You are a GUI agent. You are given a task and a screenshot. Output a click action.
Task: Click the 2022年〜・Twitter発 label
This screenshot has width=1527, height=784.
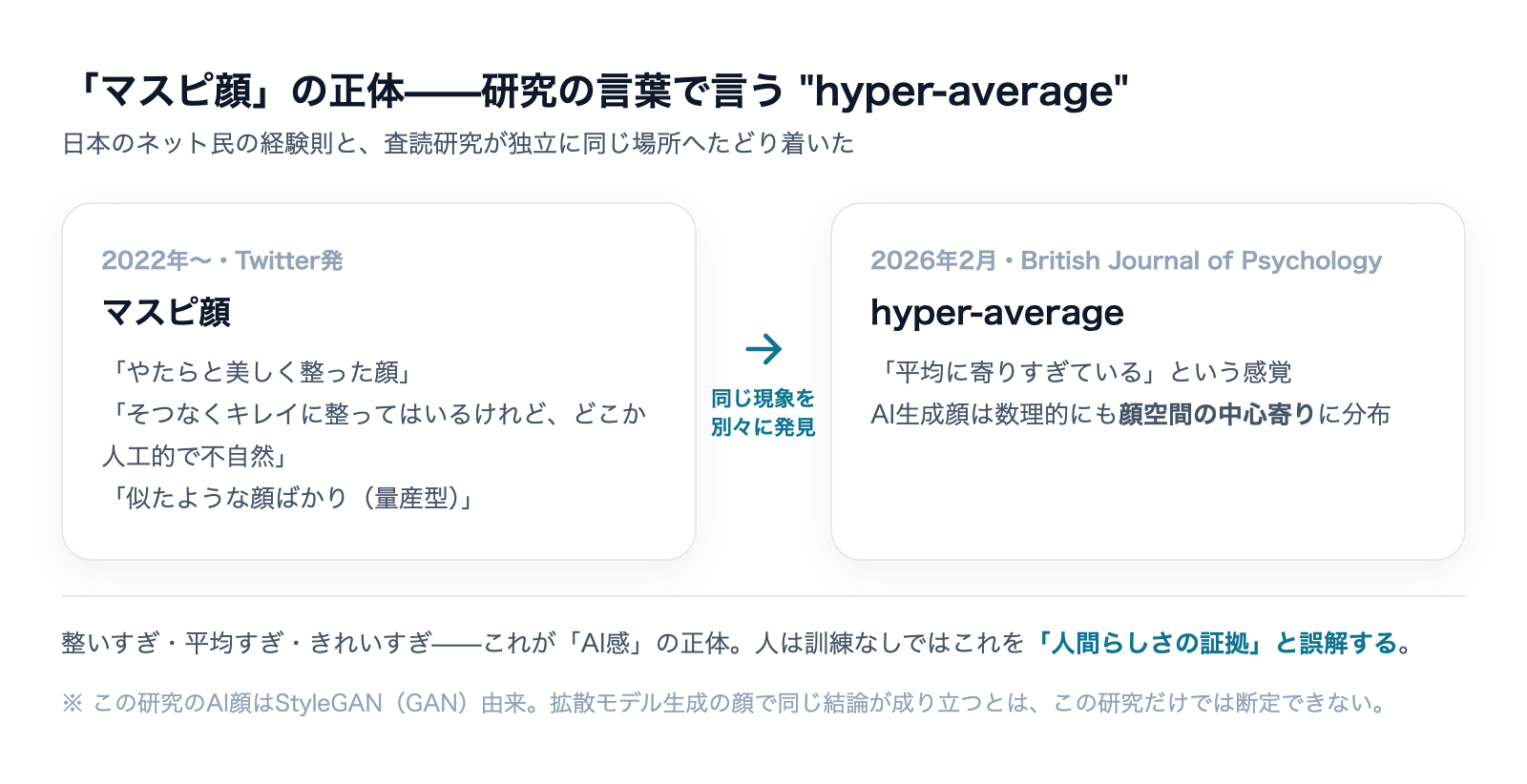[x=222, y=260]
